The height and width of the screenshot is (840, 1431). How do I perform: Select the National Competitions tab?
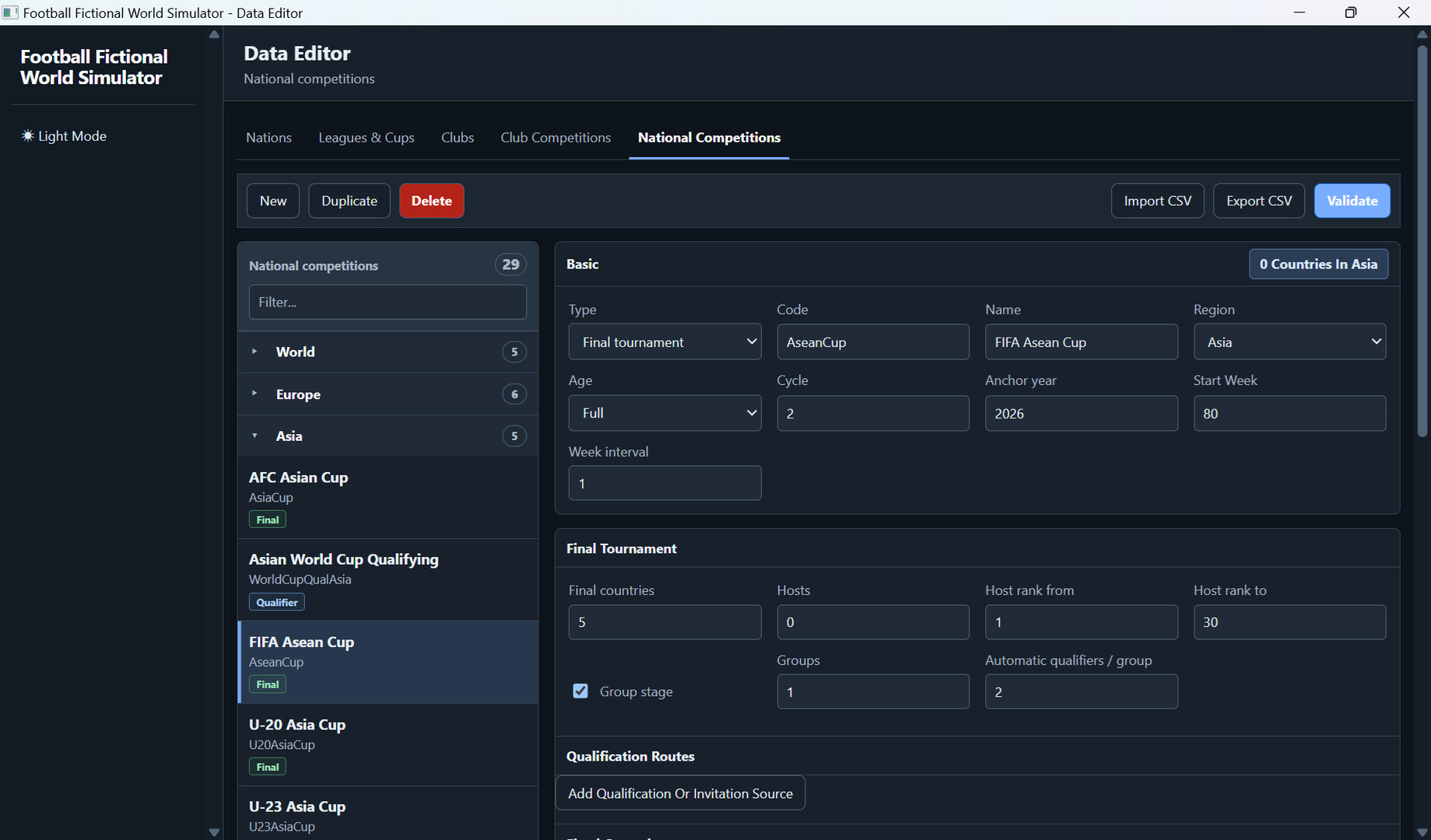pyautogui.click(x=709, y=138)
